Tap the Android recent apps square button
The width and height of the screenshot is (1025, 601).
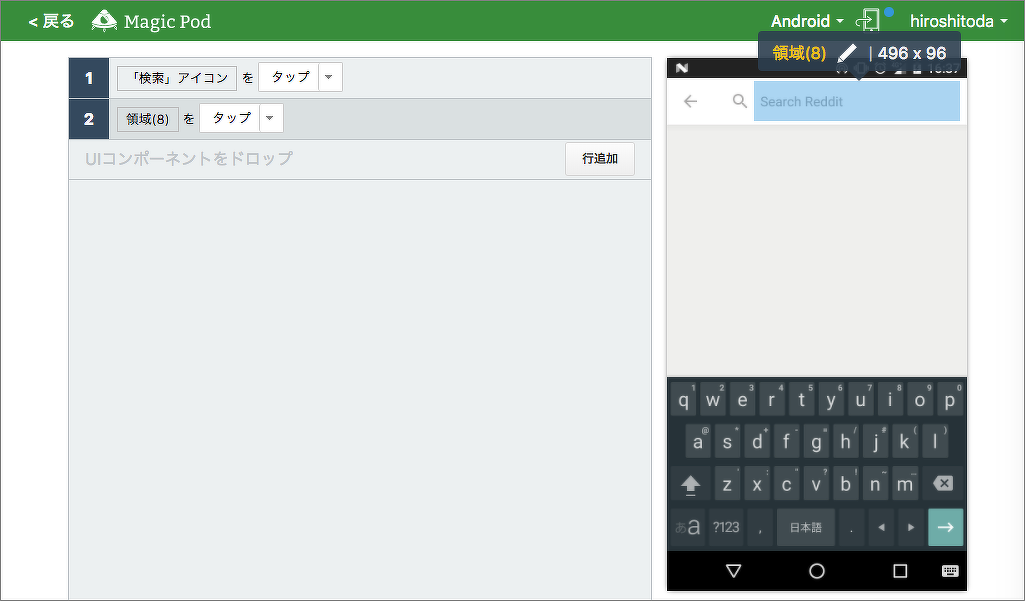tap(900, 571)
